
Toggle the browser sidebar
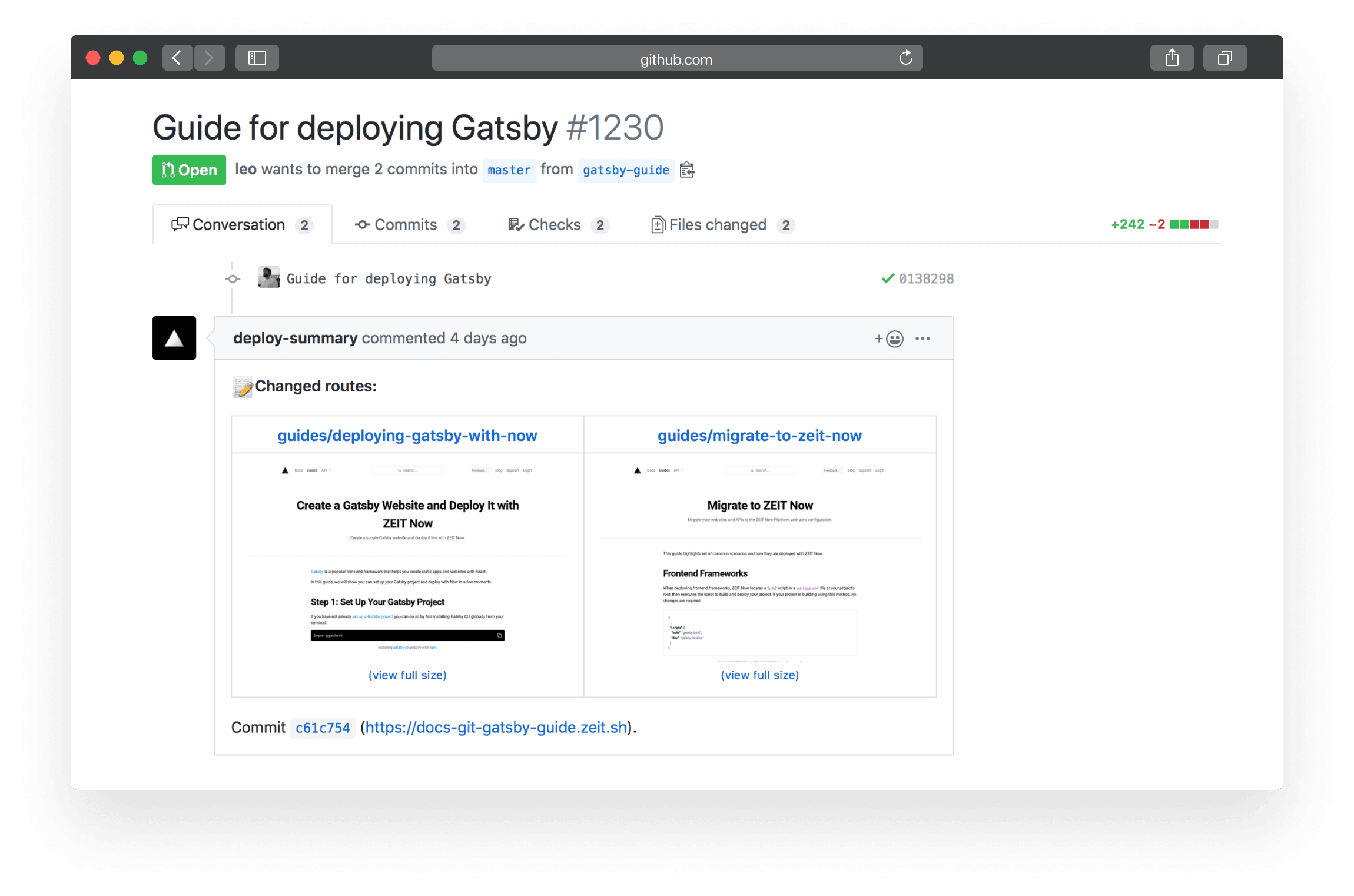(257, 57)
